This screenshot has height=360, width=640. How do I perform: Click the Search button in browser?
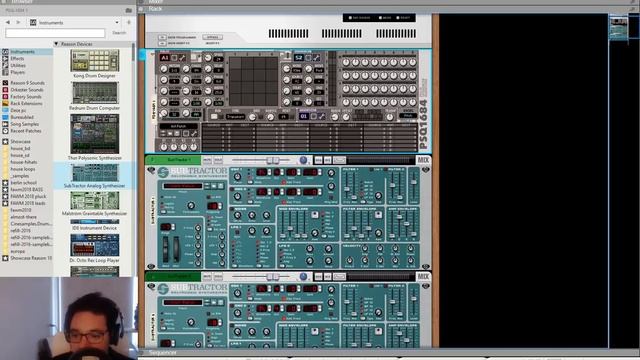119,33
